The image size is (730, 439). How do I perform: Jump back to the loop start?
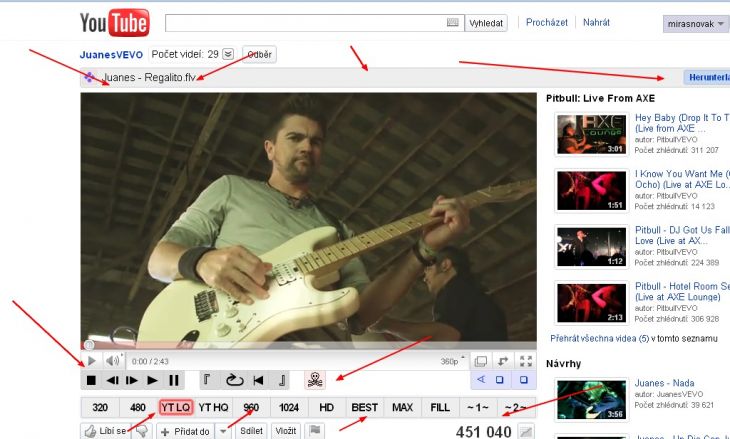coord(258,380)
